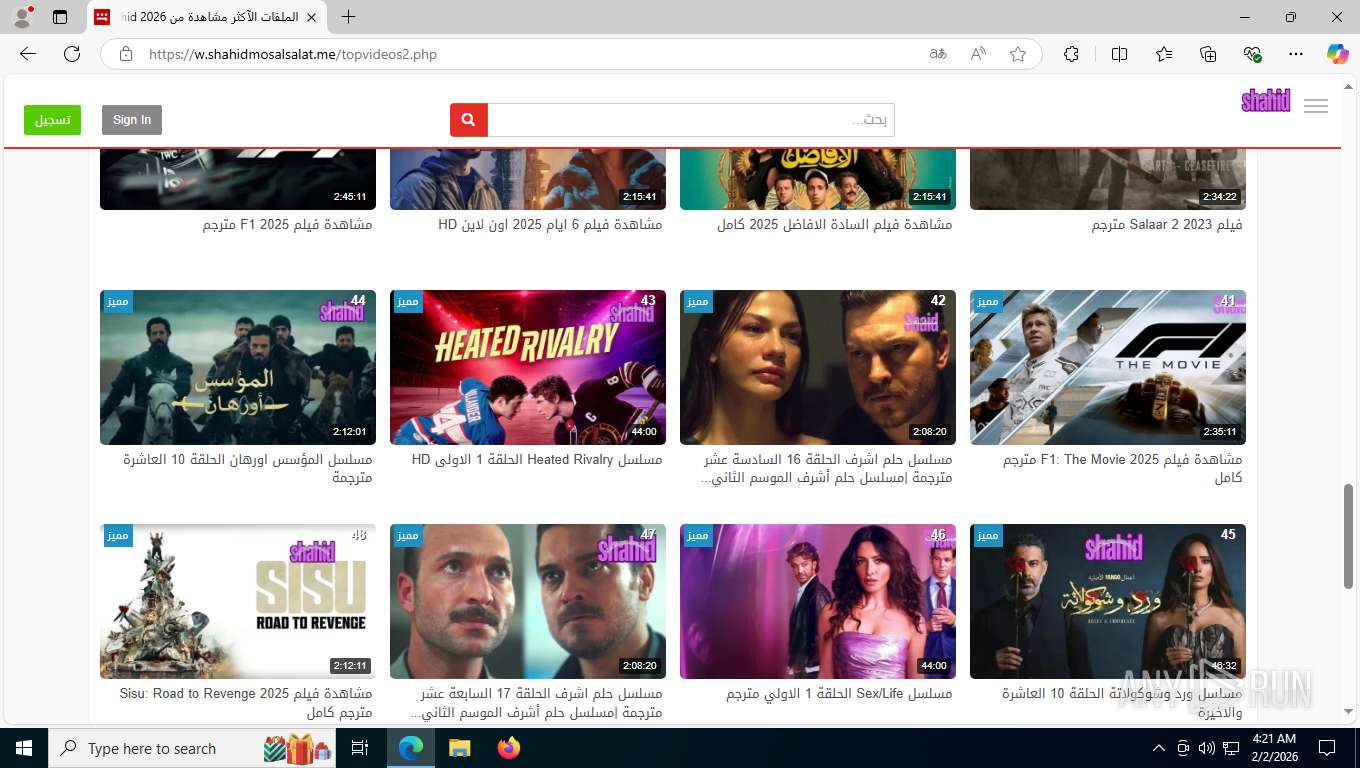The image size is (1360, 768).
Task: Open title link فيلم 6 ايام 2025 اون لاين
Action: click(x=550, y=225)
